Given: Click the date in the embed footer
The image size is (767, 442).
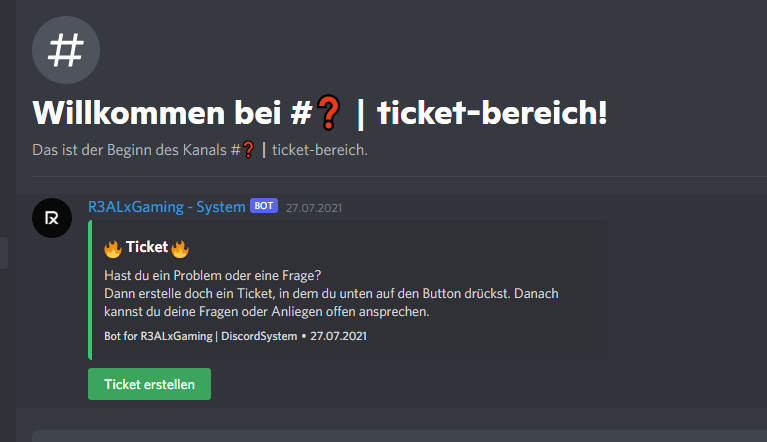Looking at the screenshot, I should (340, 336).
